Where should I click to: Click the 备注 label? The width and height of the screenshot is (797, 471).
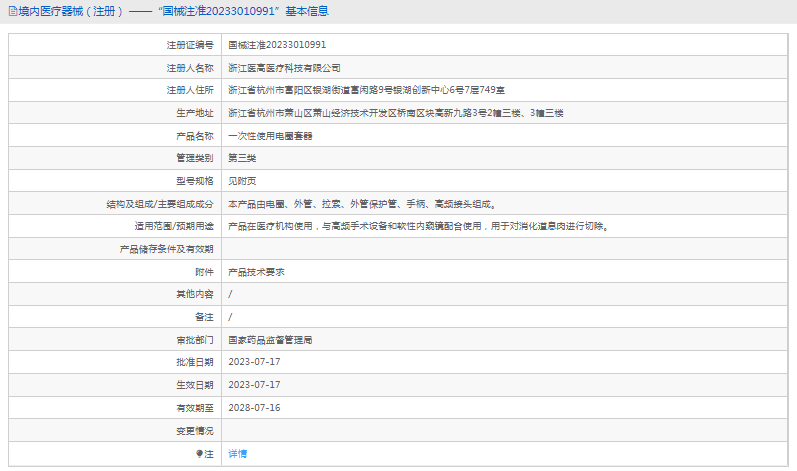coord(204,317)
